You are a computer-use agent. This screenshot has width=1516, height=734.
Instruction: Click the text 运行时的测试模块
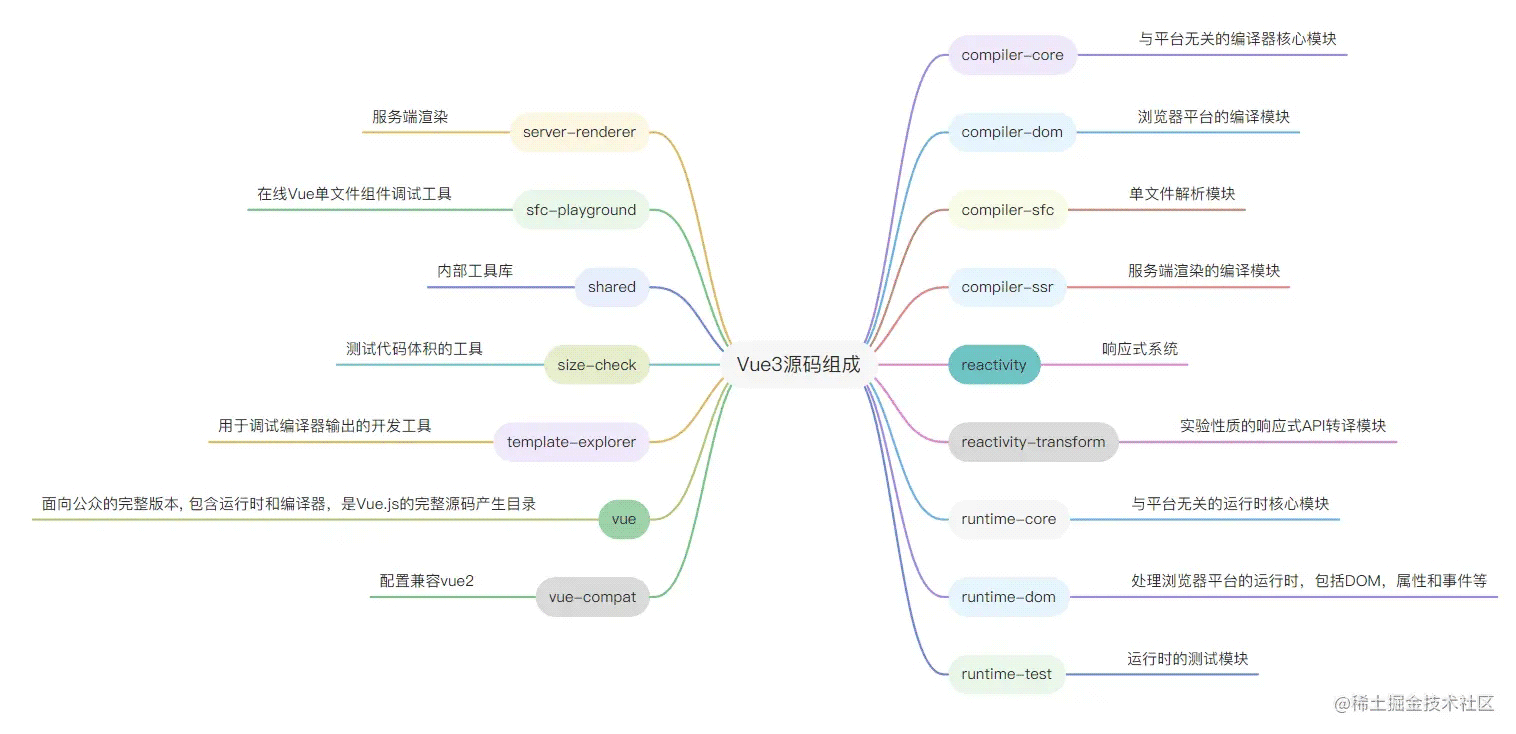[x=1188, y=659]
